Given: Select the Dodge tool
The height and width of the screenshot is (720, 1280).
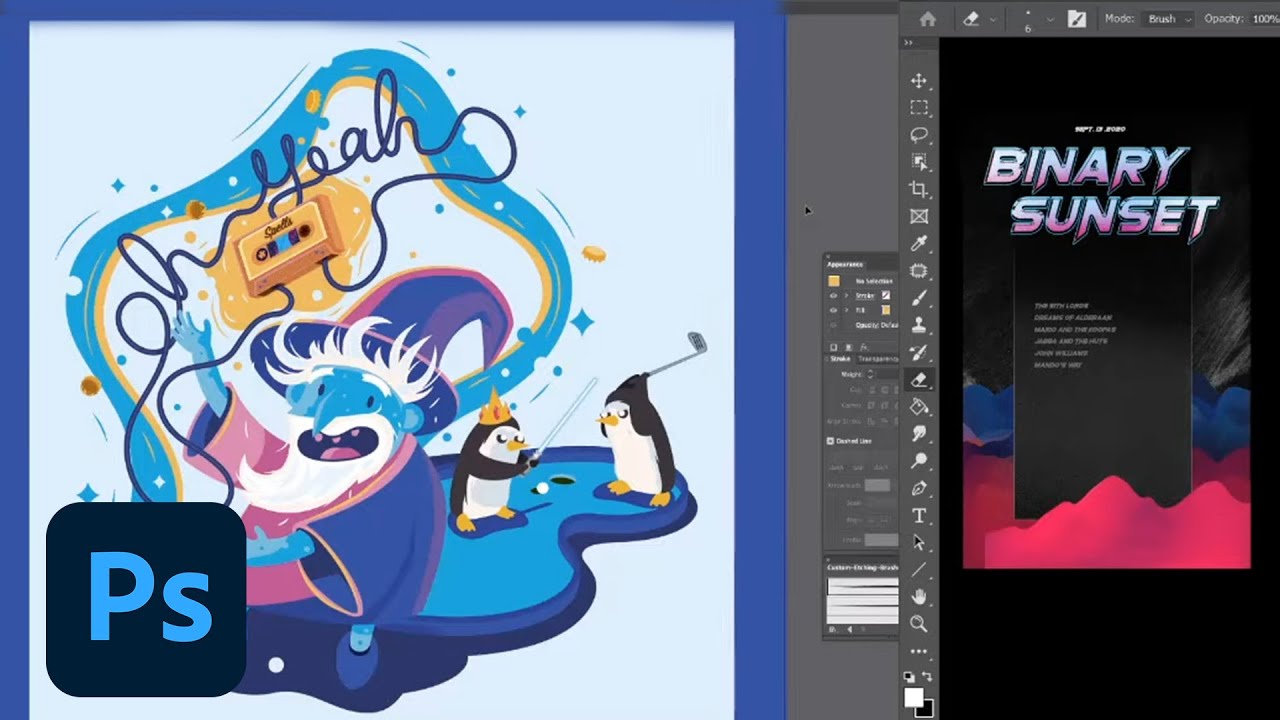Looking at the screenshot, I should [919, 460].
